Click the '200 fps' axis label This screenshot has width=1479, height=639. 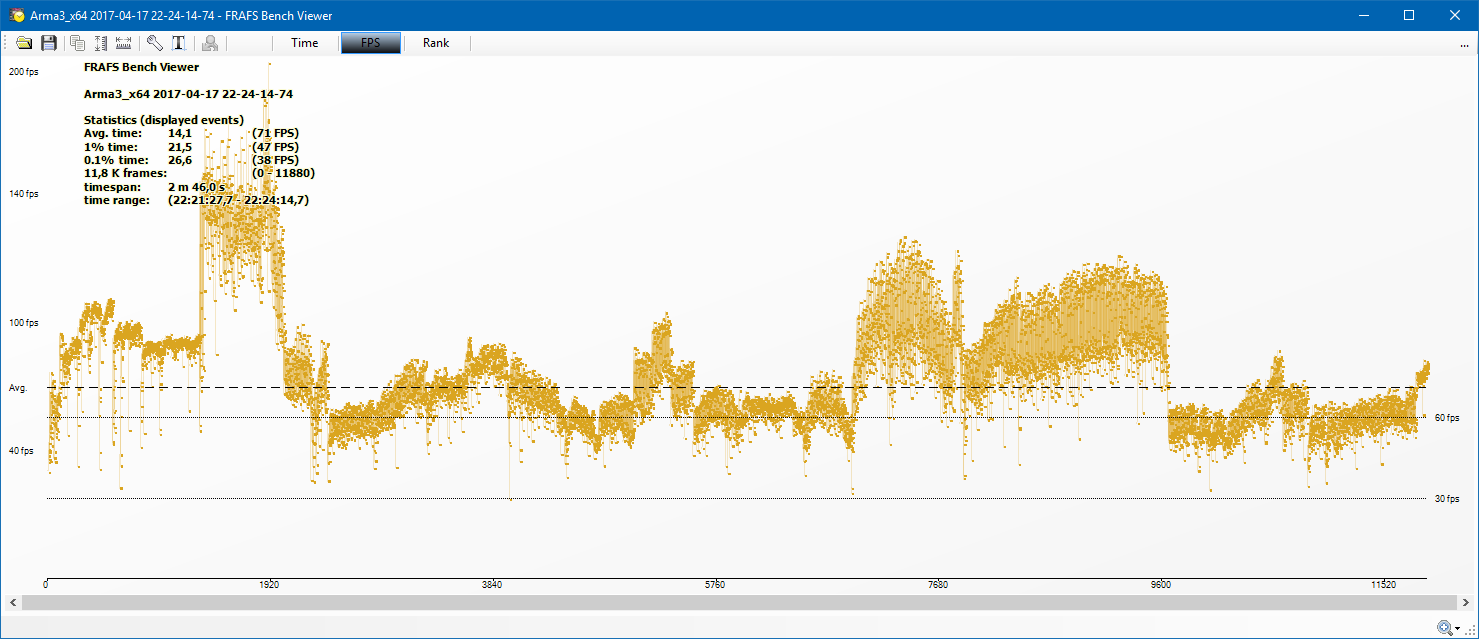tap(23, 72)
